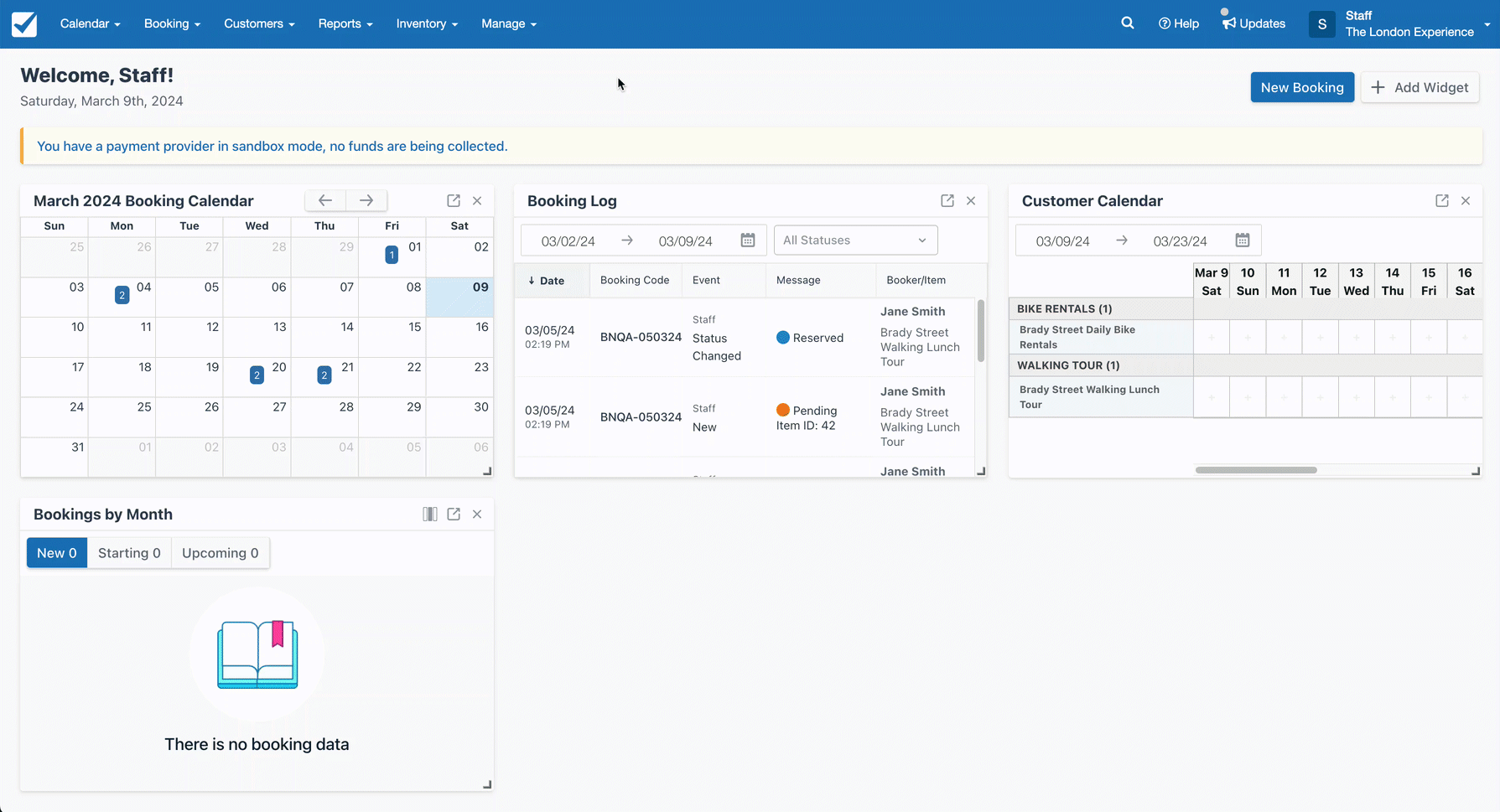The width and height of the screenshot is (1500, 812).
Task: Pop out the Bookings by Month widget
Action: pos(454,514)
